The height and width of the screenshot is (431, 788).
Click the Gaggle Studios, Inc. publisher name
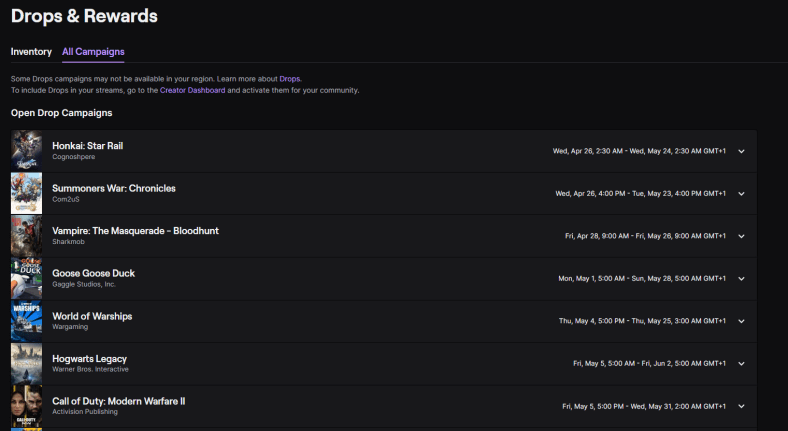(x=84, y=284)
